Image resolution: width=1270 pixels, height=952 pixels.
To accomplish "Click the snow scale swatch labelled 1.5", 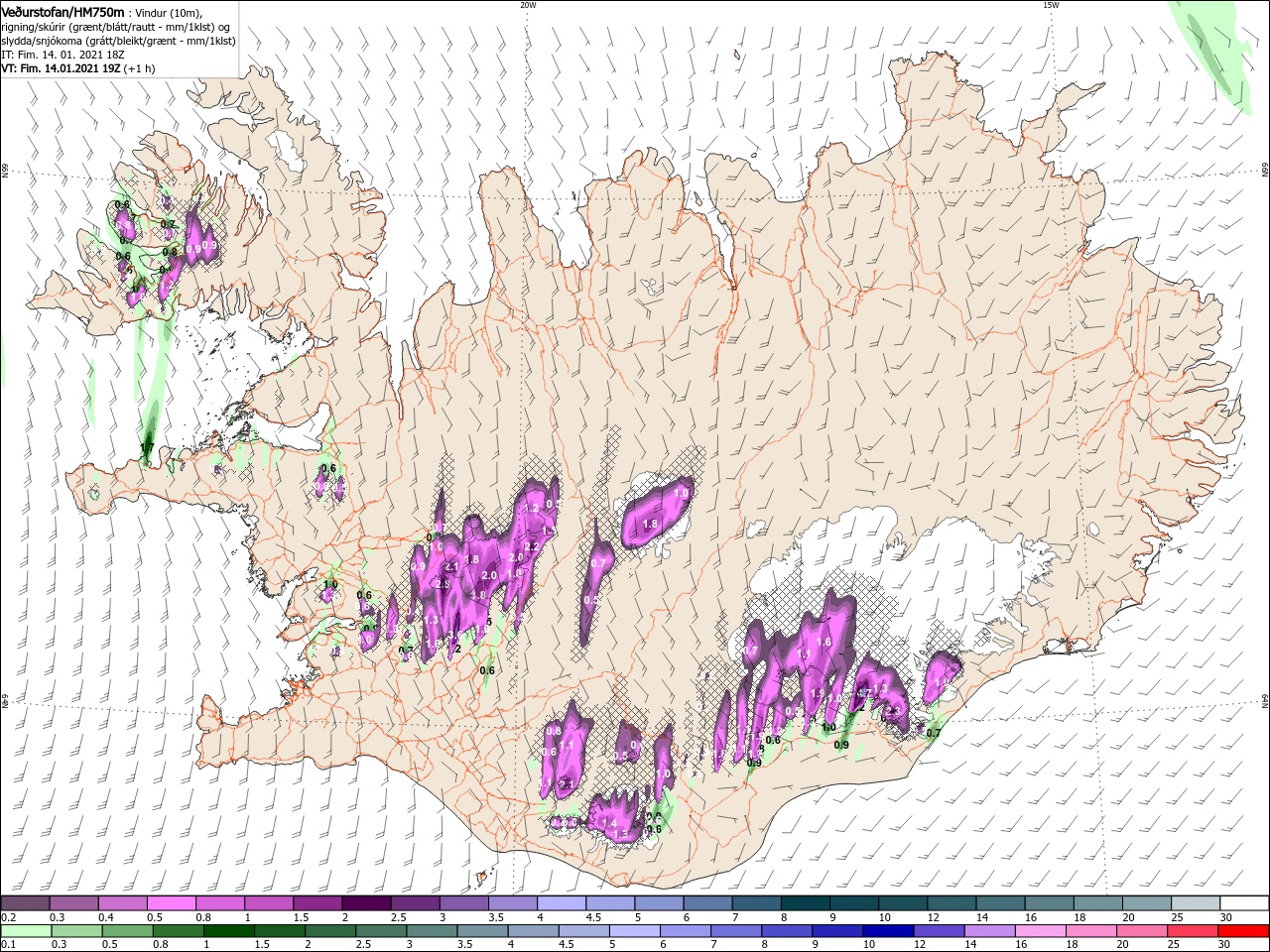I will coord(317,903).
